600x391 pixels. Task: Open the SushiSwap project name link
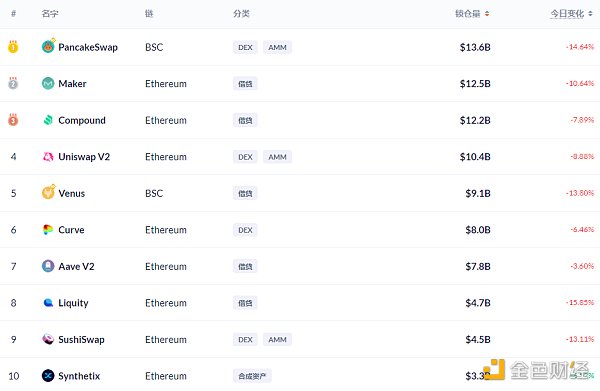[81, 339]
